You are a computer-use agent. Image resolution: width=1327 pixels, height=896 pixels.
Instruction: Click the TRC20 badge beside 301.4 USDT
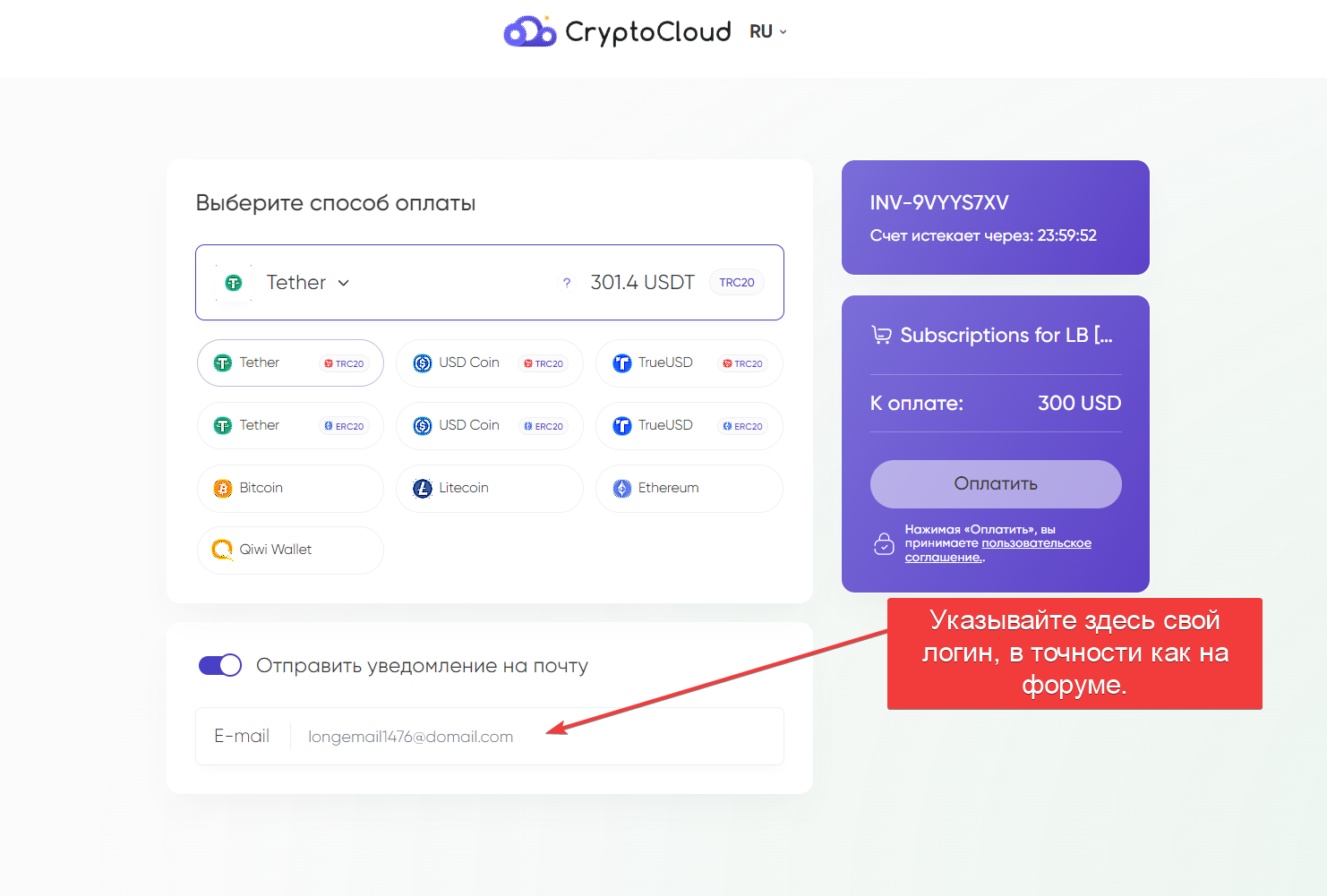[737, 283]
